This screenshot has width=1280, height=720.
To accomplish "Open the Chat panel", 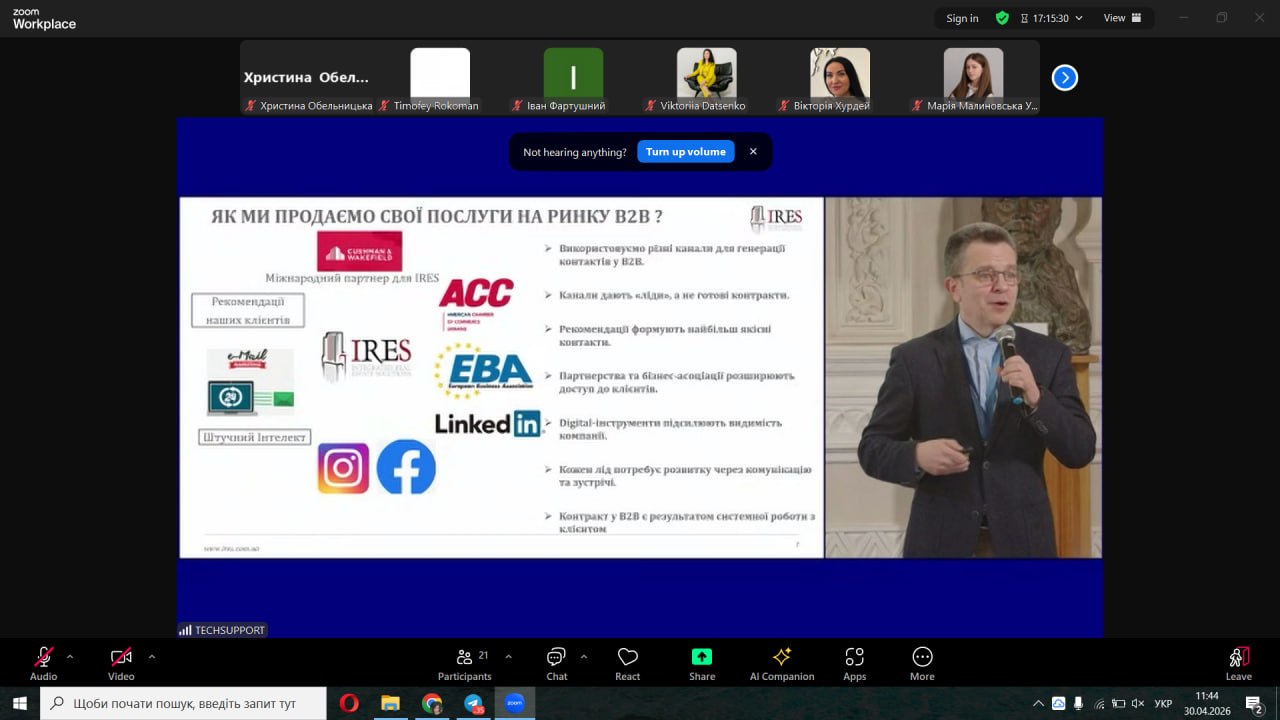I will tap(557, 663).
